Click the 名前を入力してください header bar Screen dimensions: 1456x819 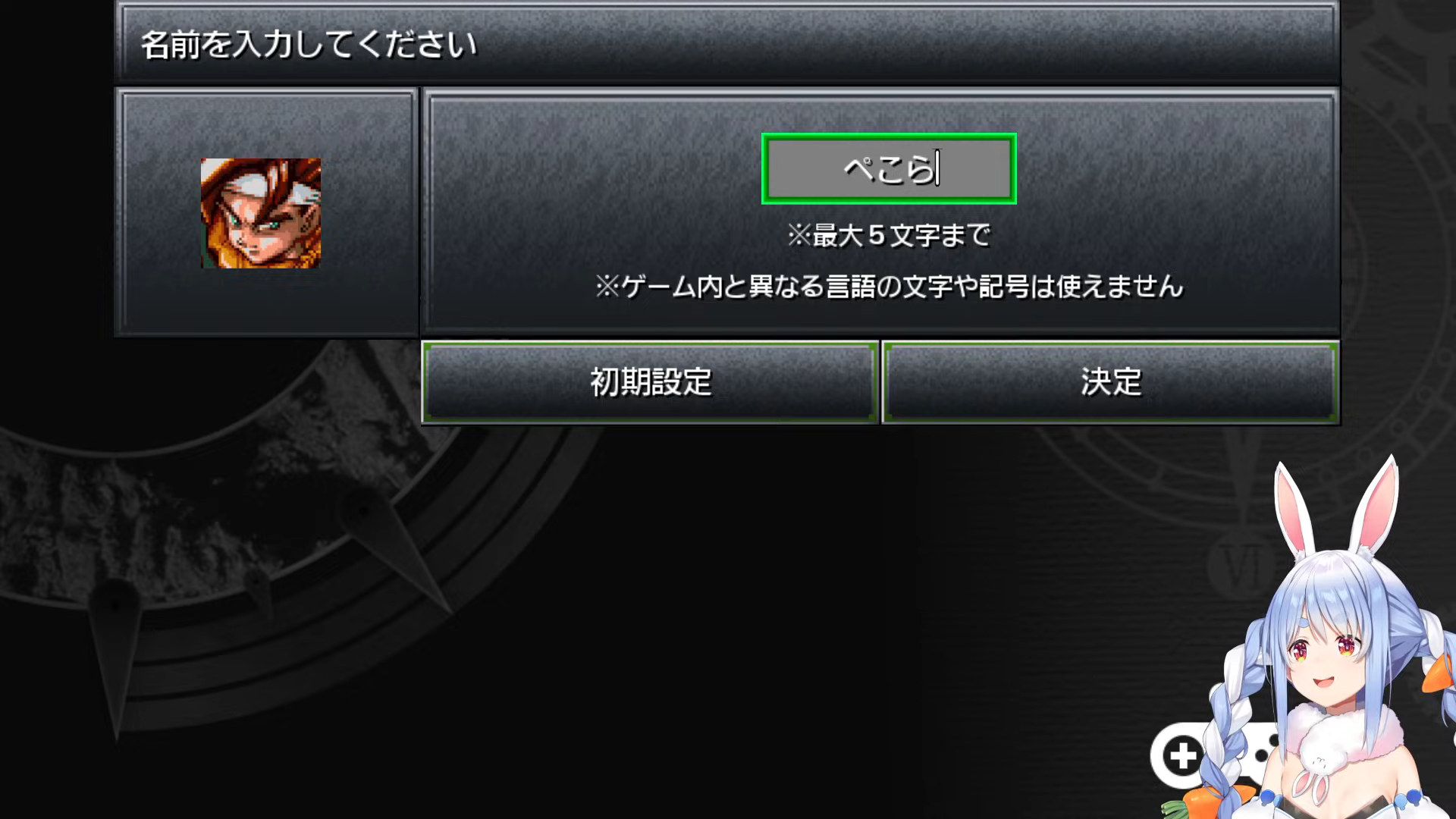[728, 43]
